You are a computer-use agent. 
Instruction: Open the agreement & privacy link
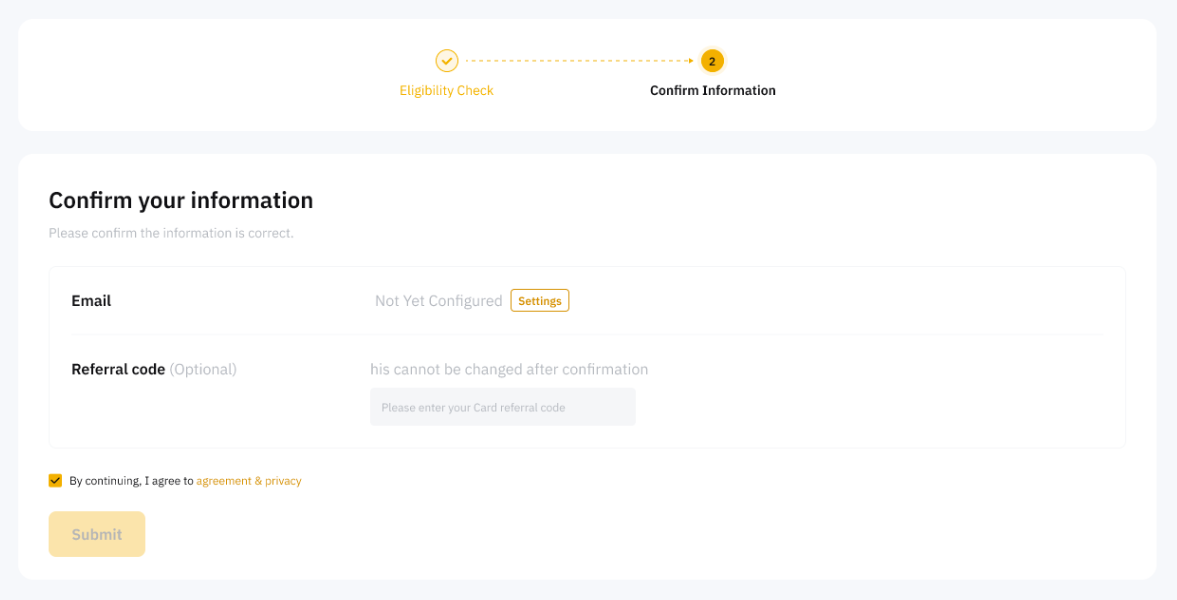pyautogui.click(x=248, y=480)
